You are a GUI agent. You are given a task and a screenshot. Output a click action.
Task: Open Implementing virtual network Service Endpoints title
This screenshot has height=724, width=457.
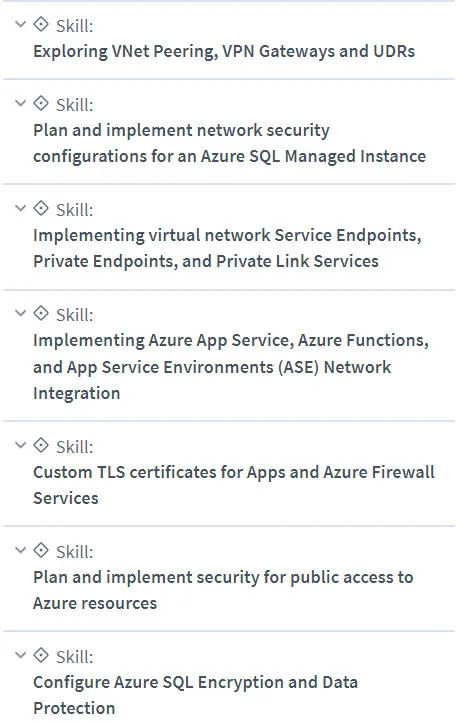pos(227,248)
